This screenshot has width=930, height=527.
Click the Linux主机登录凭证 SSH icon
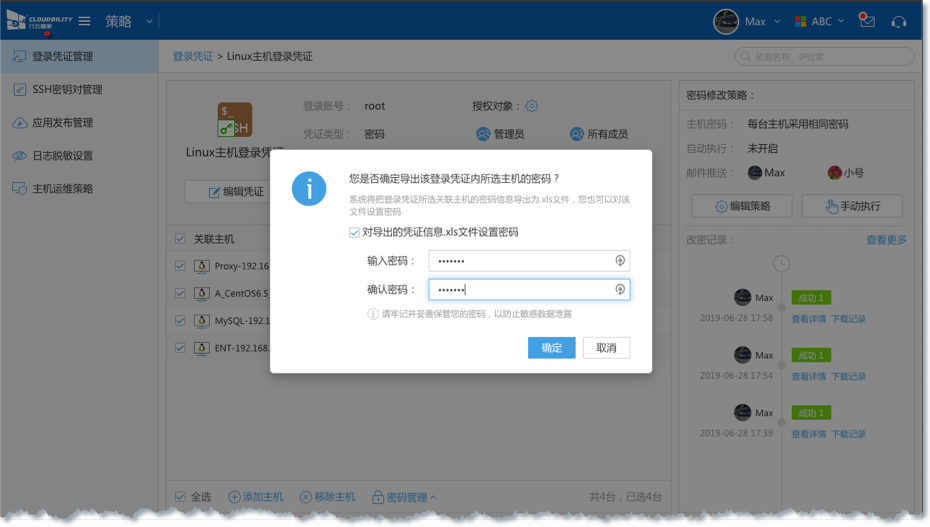coord(234,120)
